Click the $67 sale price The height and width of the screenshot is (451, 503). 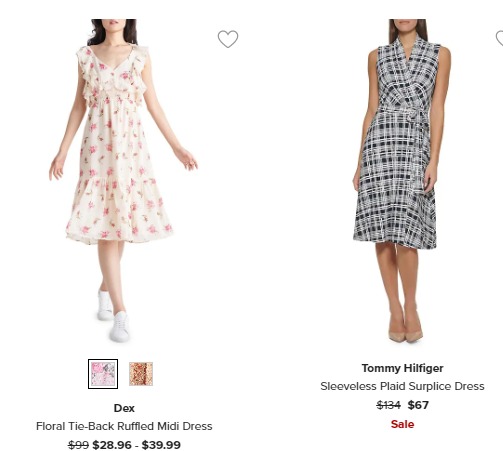[418, 405]
